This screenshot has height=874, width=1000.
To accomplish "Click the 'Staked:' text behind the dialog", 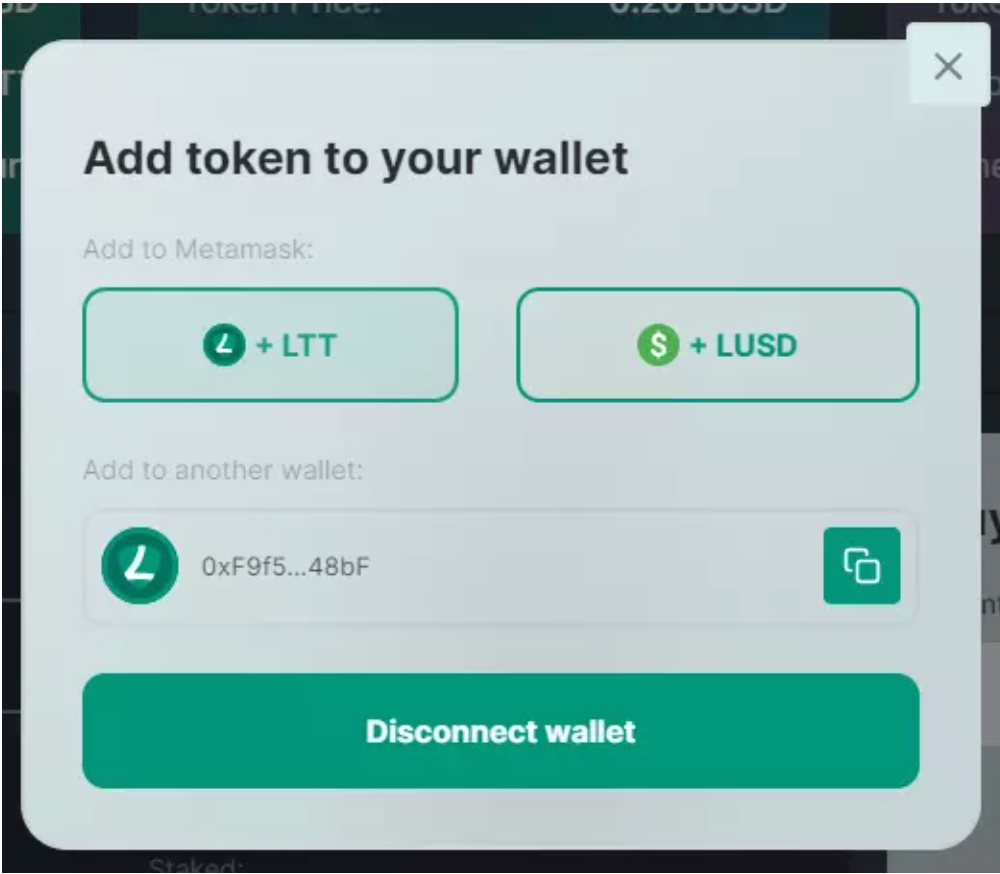I will click(x=195, y=865).
